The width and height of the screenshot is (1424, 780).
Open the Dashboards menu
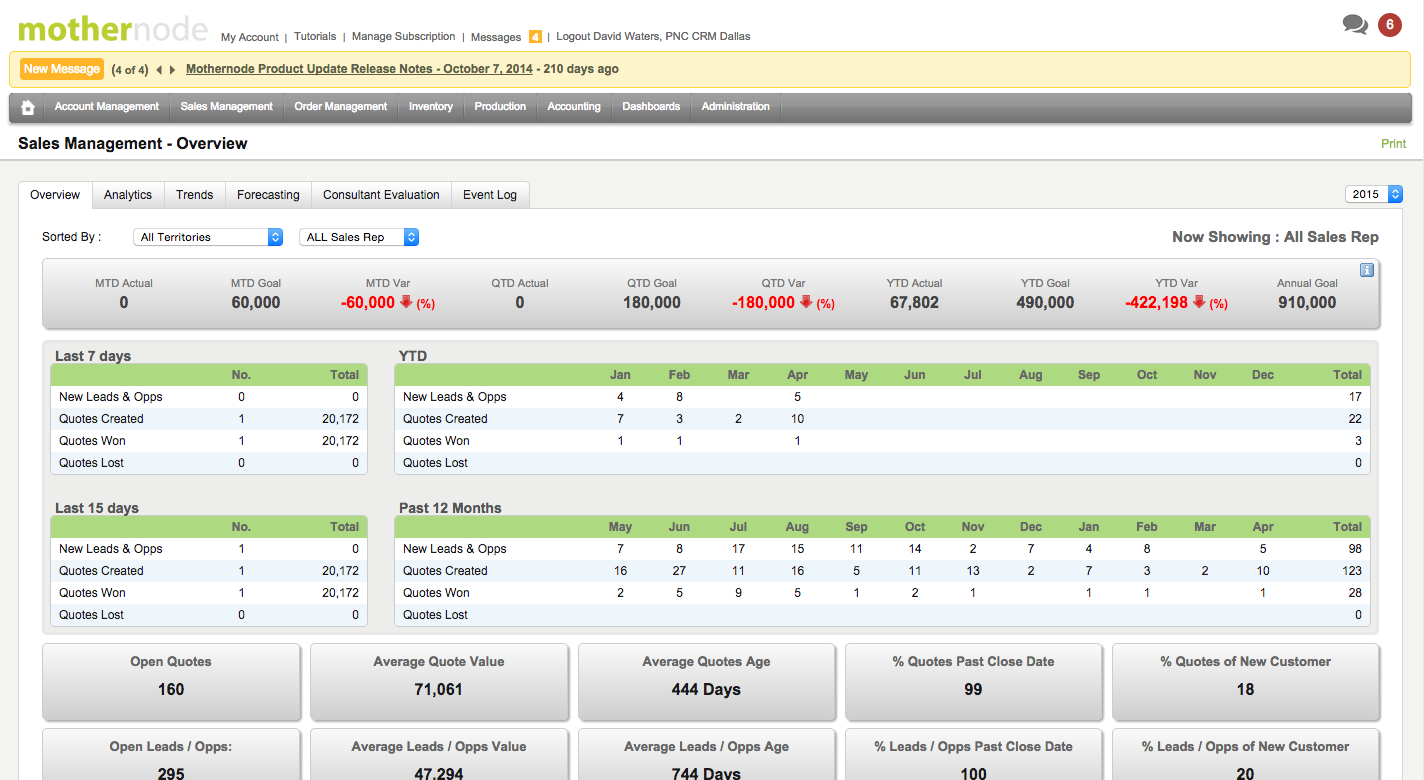[651, 106]
